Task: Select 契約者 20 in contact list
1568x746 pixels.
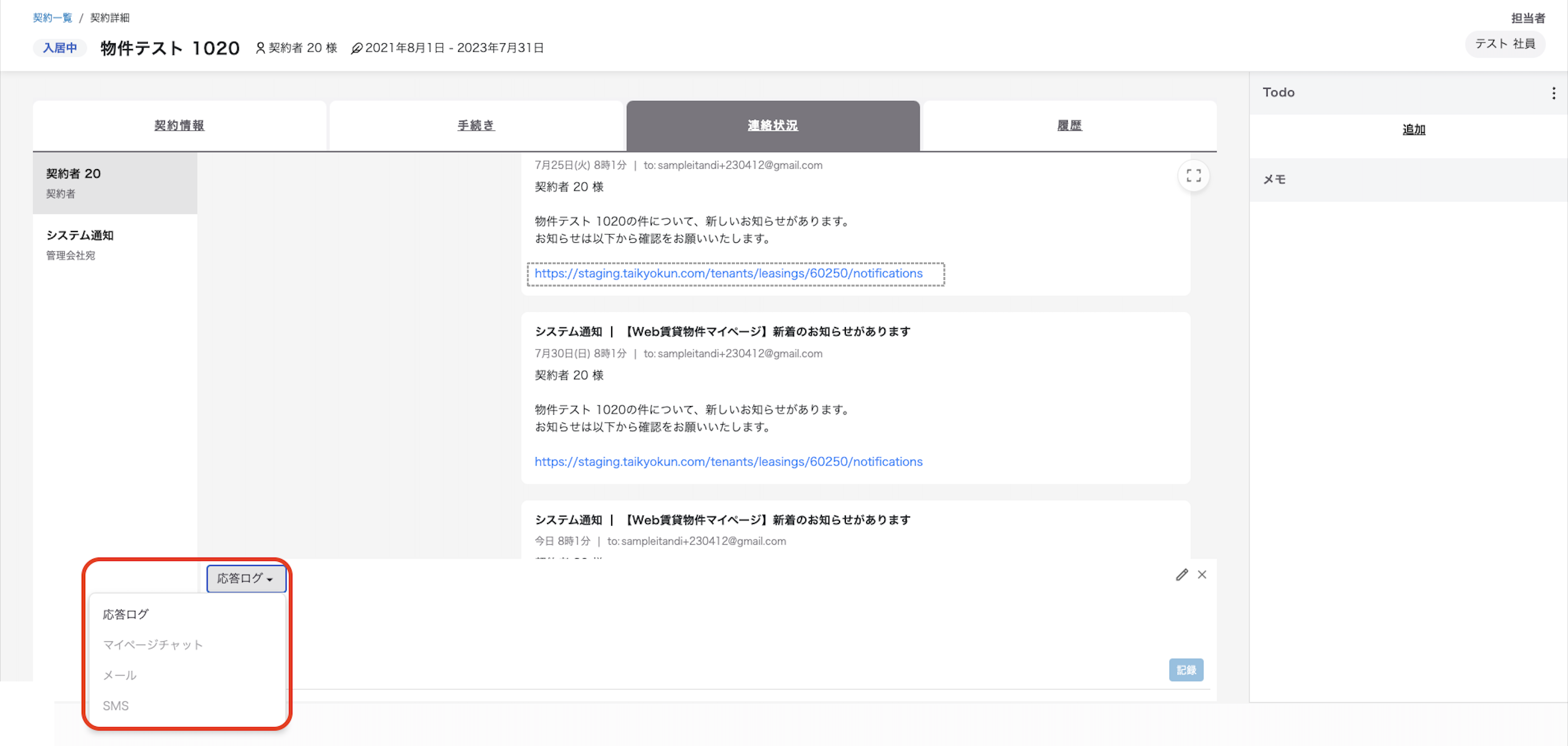Action: coord(115,182)
